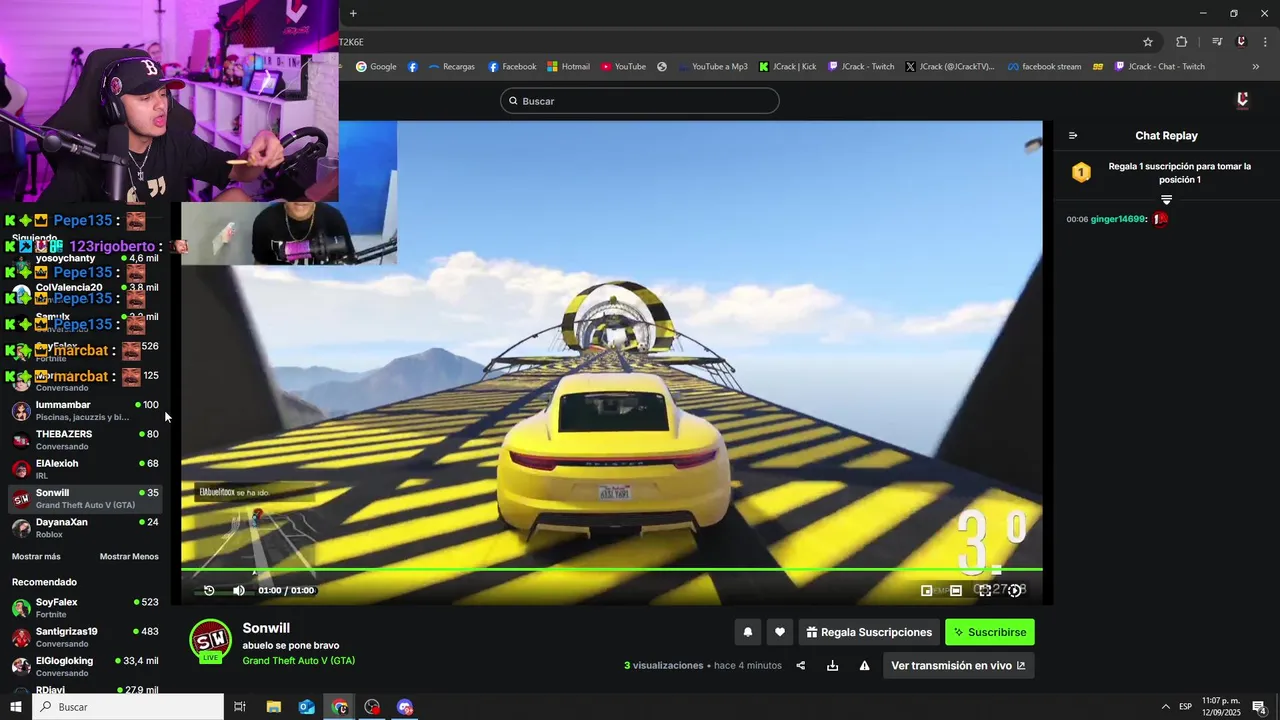Click the Windows taskbar Buscar search box
1280x720 pixels.
coord(128,707)
